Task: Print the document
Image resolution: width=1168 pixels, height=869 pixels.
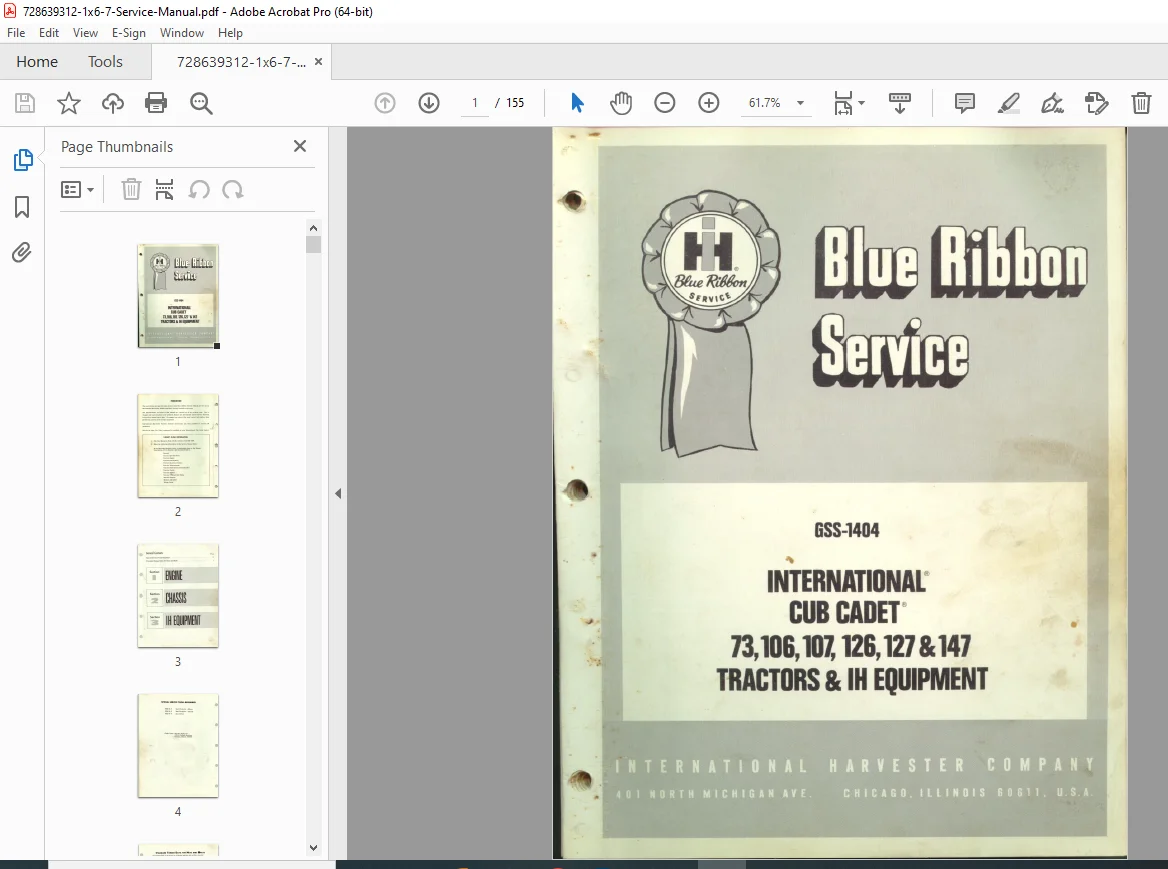Action: (156, 103)
